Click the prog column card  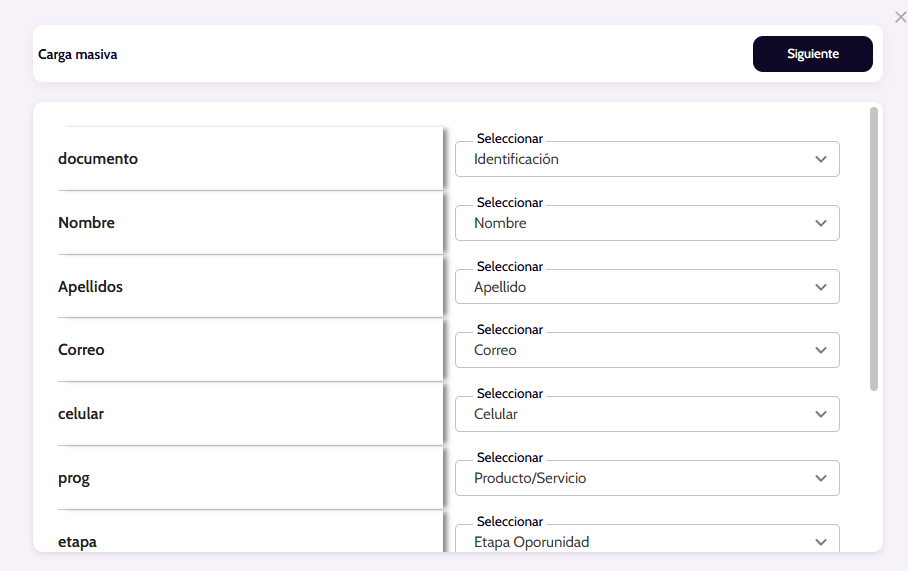pos(250,478)
